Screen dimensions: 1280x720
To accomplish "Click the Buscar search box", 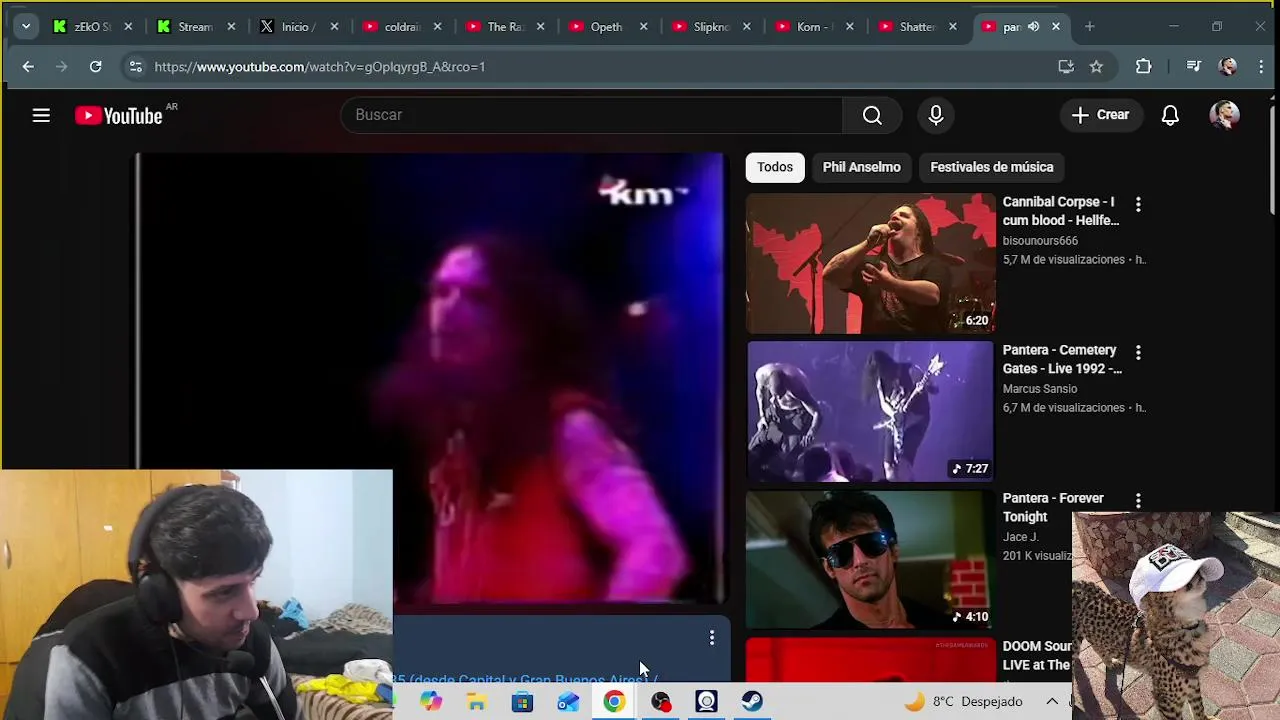I will (x=591, y=115).
